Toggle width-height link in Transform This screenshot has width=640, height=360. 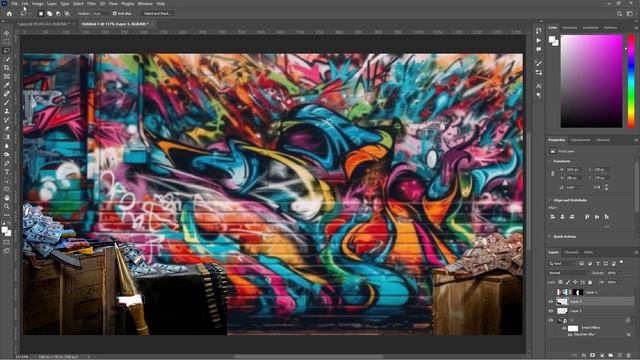pyautogui.click(x=553, y=173)
